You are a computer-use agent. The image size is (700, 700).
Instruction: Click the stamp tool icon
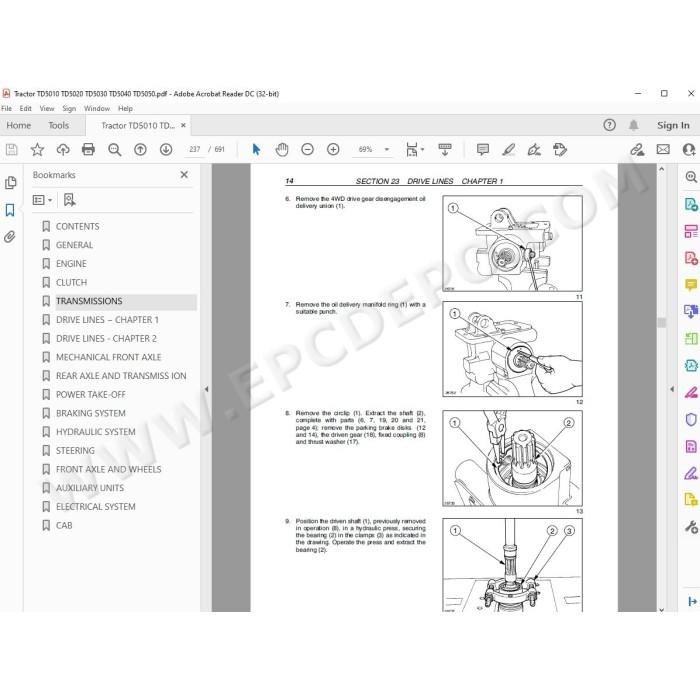[560, 149]
